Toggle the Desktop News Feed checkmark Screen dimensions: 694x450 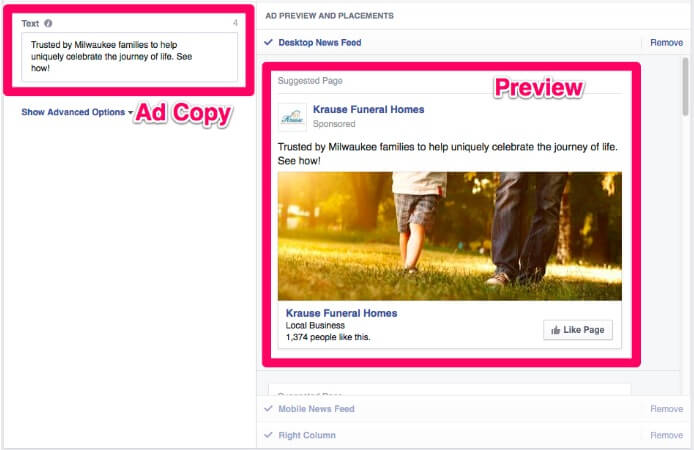tap(268, 42)
